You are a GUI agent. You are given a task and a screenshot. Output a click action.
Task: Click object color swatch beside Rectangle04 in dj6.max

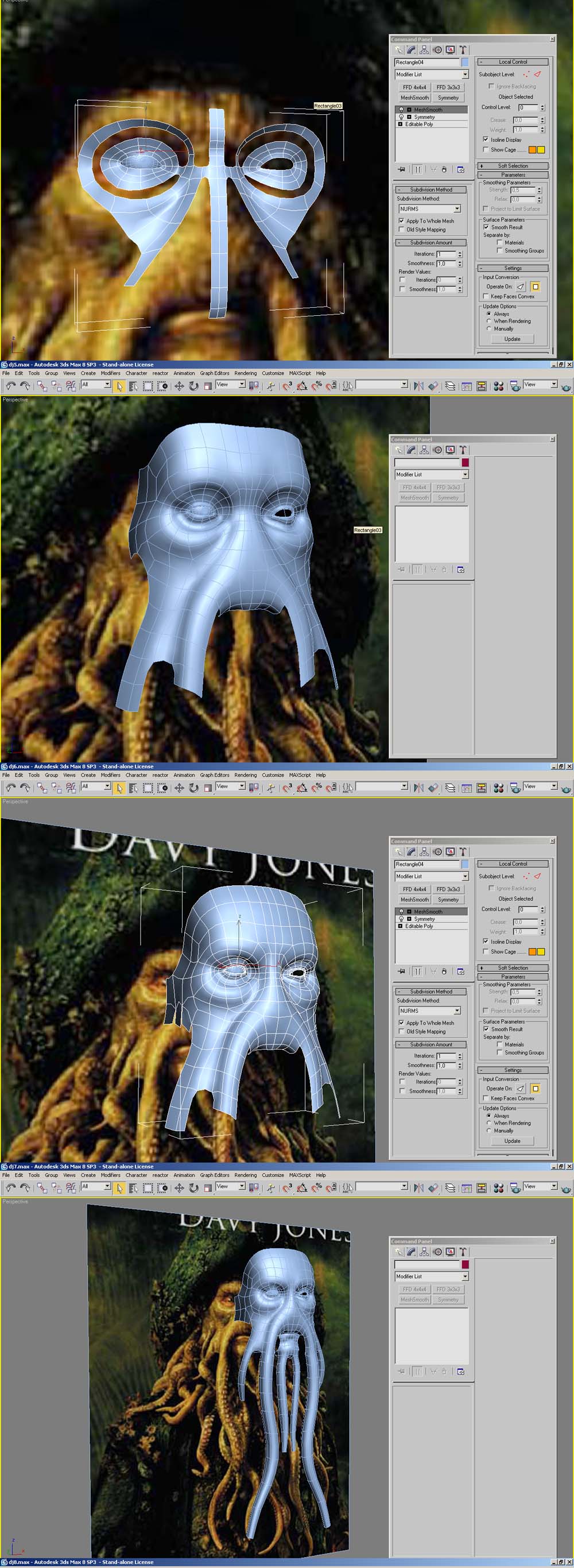tap(465, 864)
